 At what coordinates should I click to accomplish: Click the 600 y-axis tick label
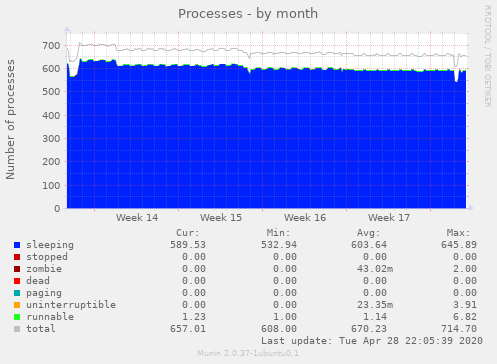click(x=51, y=69)
